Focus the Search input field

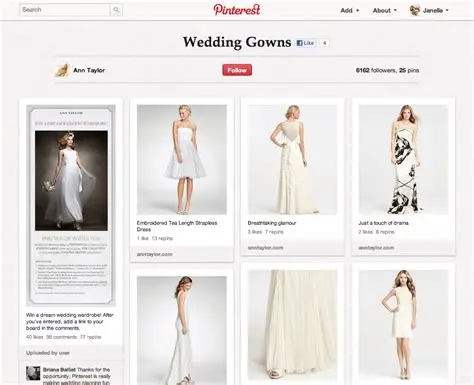coord(65,10)
